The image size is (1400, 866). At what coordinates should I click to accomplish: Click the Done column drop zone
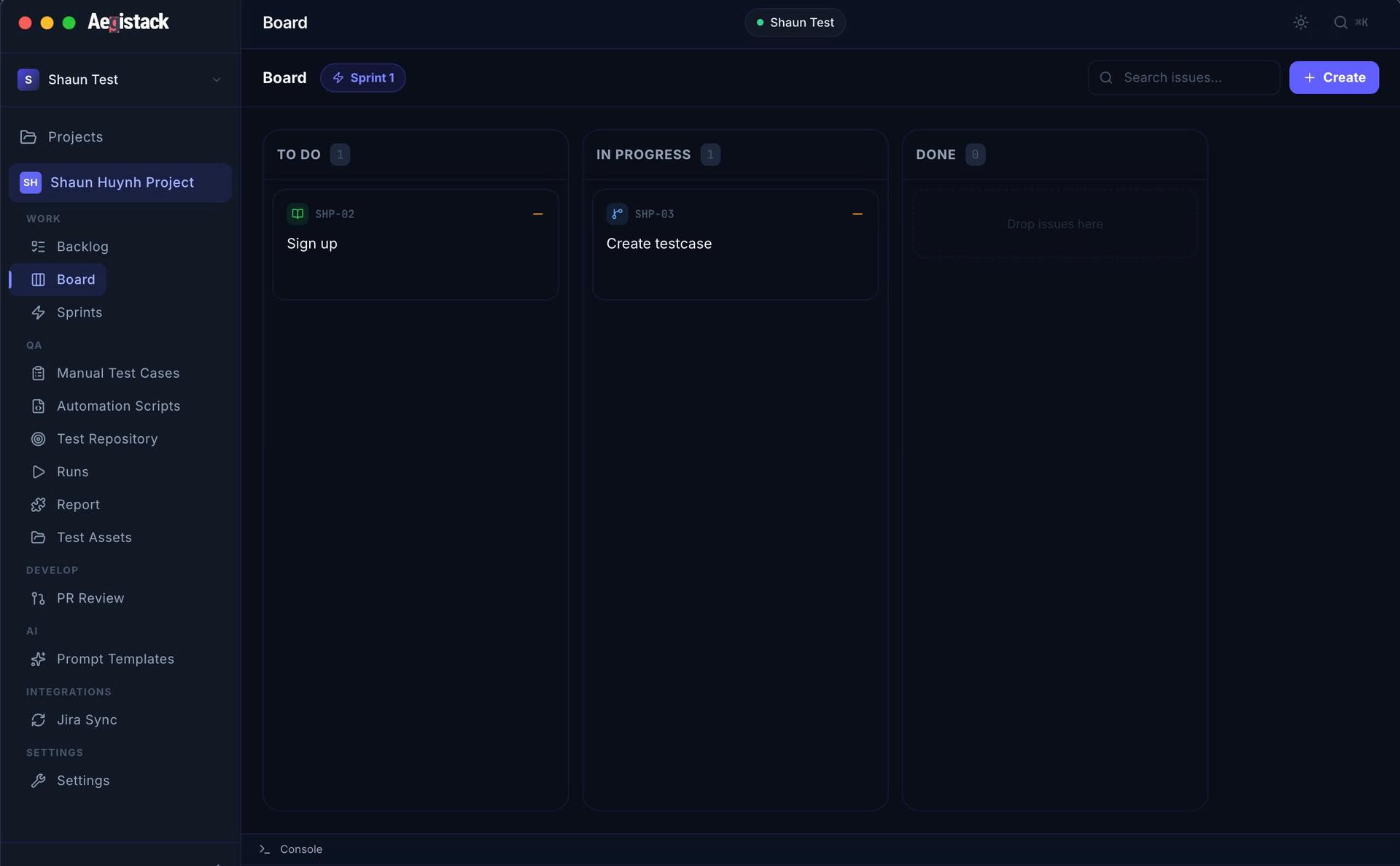pyautogui.click(x=1054, y=224)
